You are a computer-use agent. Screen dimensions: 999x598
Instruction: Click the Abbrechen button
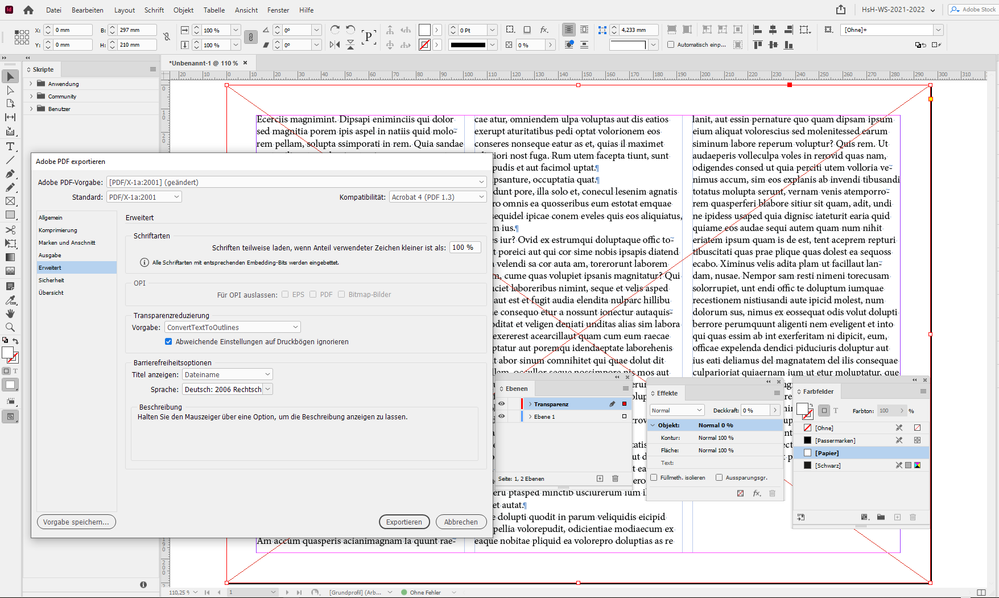[x=461, y=522]
